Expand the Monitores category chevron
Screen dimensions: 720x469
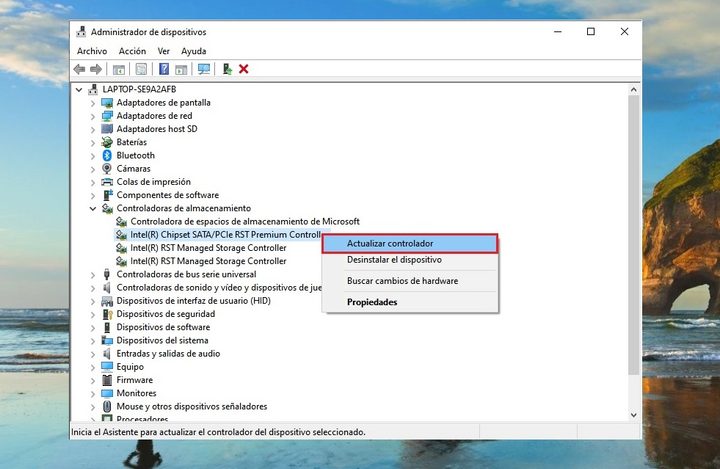[x=93, y=394]
